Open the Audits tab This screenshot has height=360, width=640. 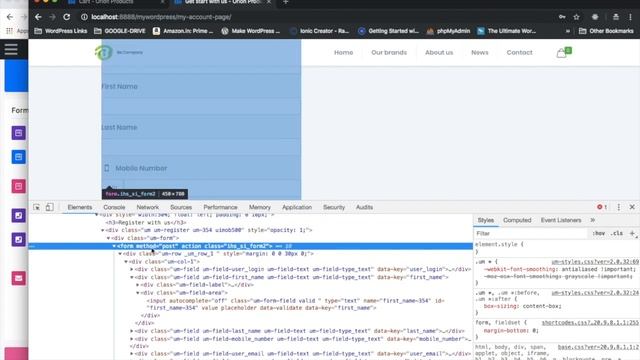click(x=364, y=207)
